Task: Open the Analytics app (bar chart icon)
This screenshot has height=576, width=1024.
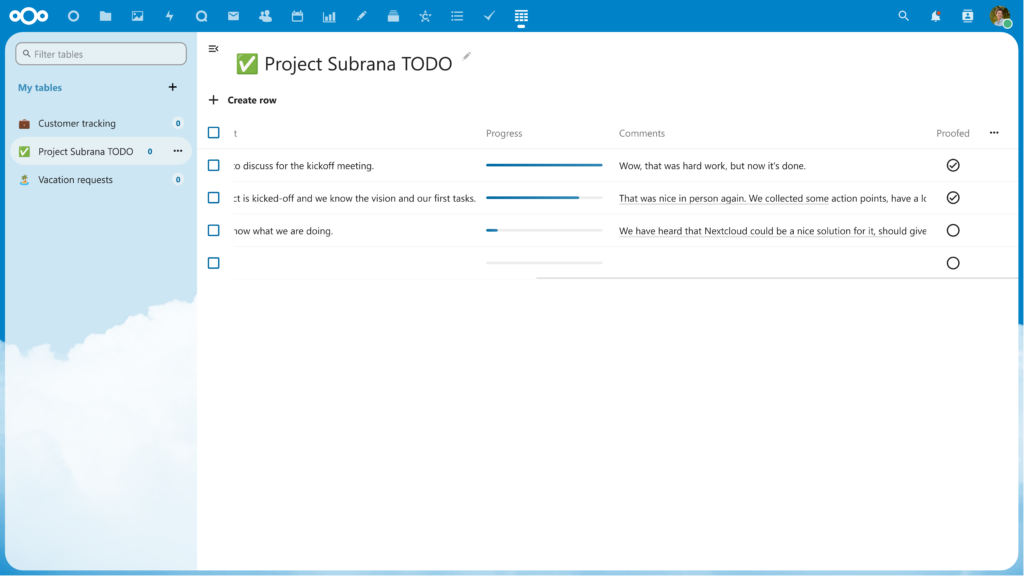Action: click(x=328, y=16)
